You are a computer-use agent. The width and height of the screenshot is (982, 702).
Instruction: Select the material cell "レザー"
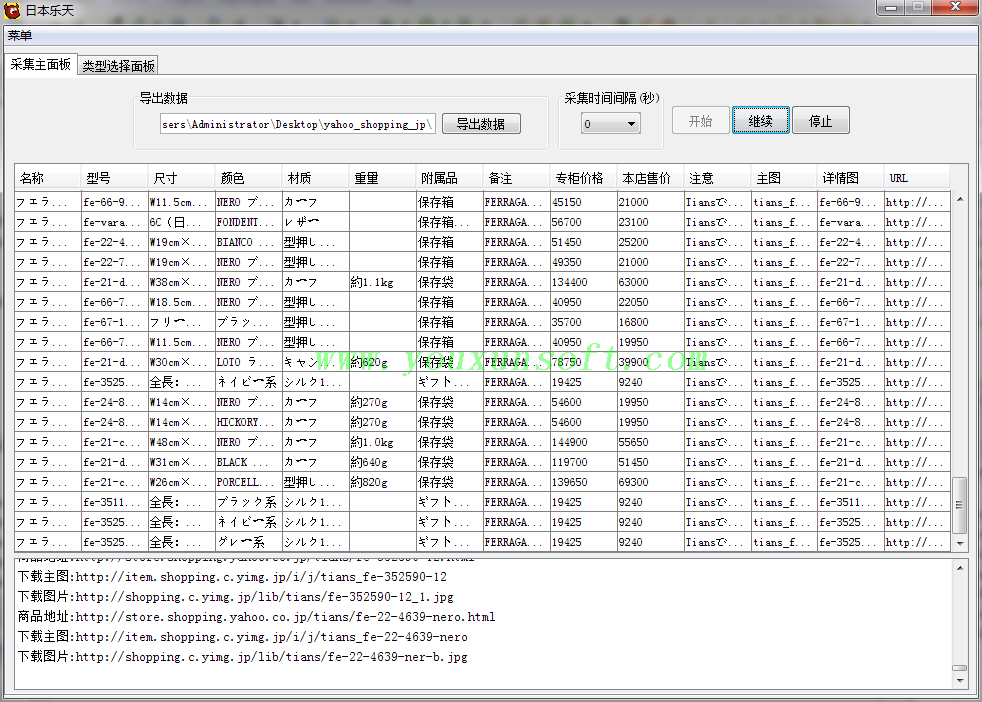pyautogui.click(x=316, y=222)
